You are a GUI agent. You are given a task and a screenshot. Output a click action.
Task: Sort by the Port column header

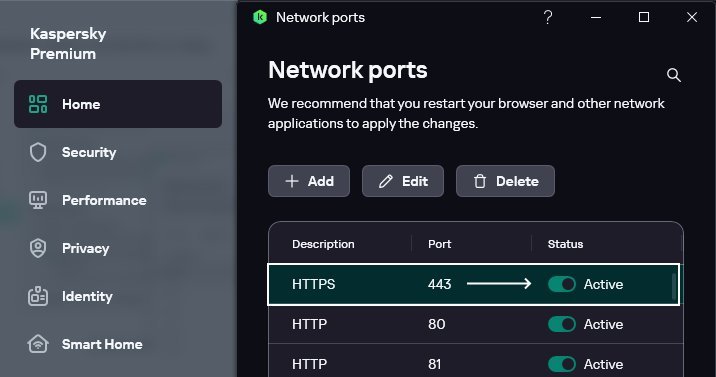point(439,244)
